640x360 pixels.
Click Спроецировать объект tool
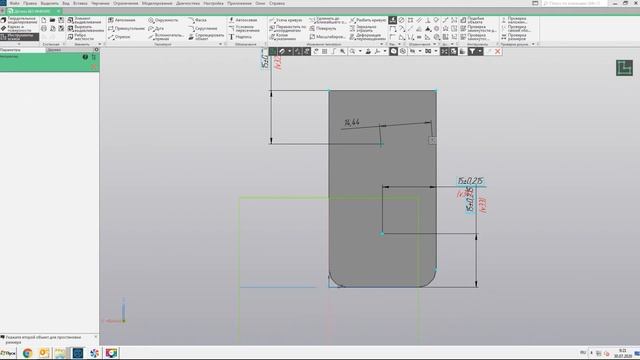pyautogui.click(x=206, y=37)
